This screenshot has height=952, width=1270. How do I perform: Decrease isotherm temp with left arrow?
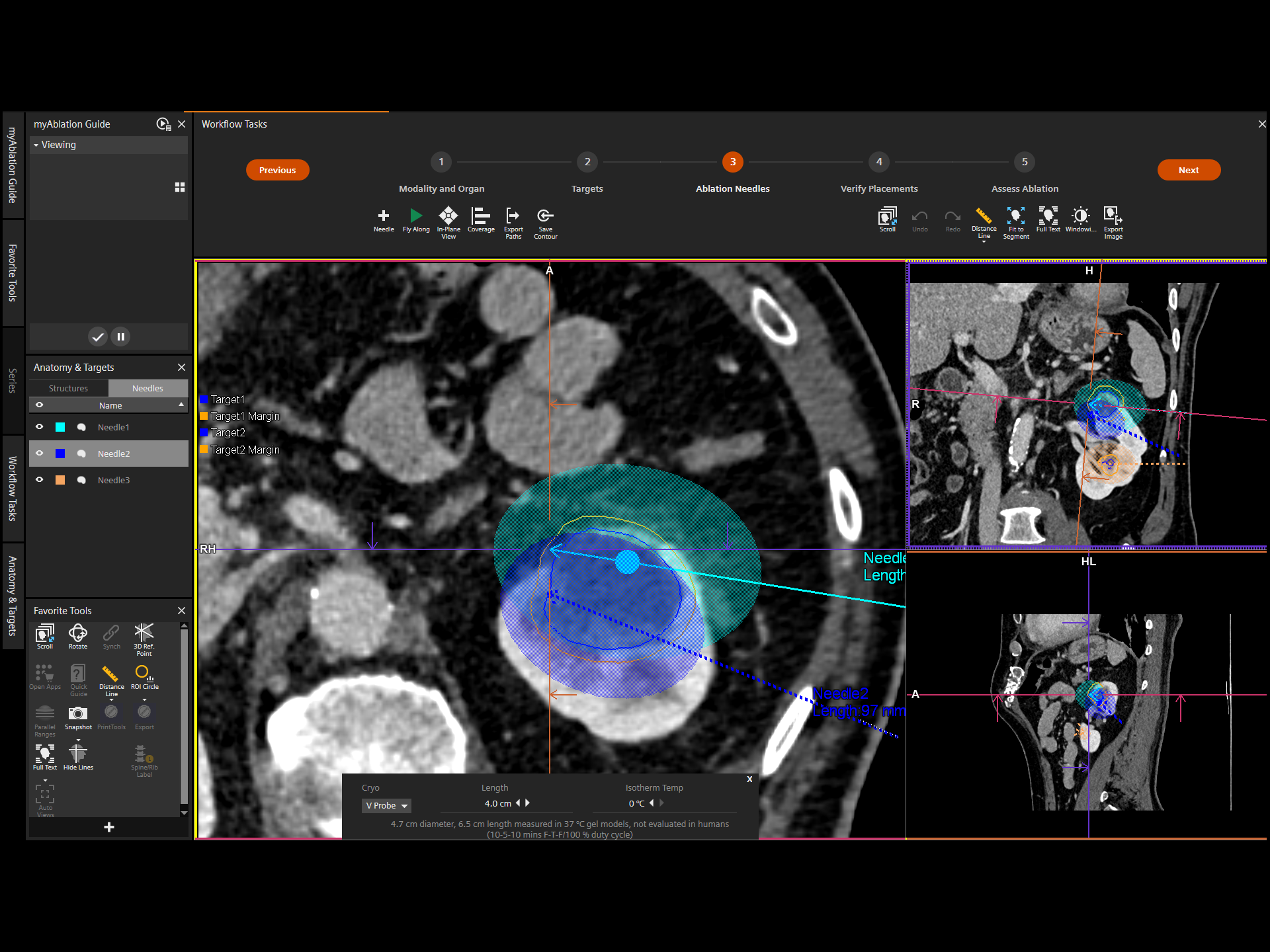tap(652, 803)
